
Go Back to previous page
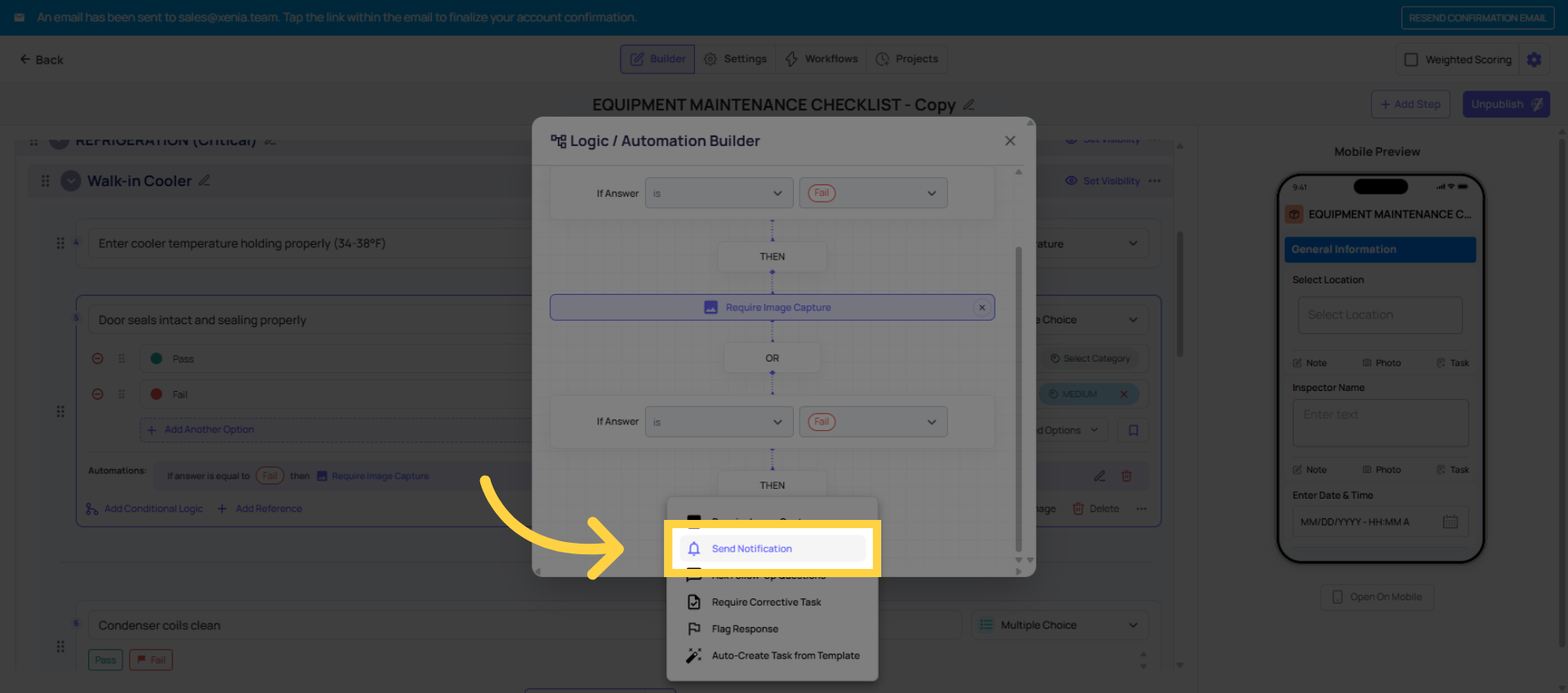(42, 60)
